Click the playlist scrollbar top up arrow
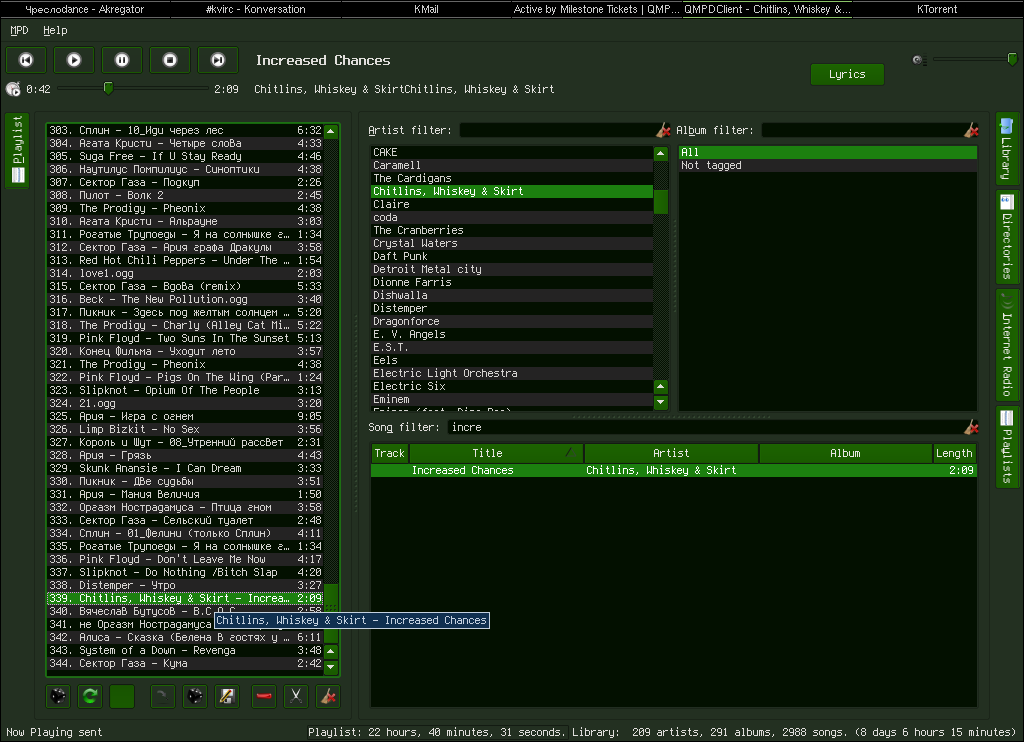This screenshot has height=742, width=1024. 331,131
